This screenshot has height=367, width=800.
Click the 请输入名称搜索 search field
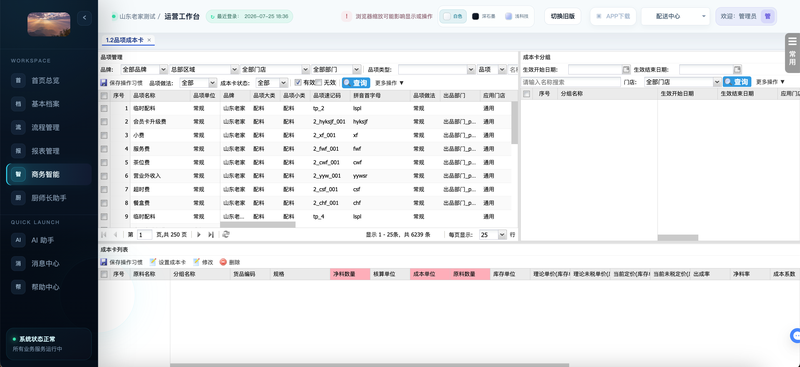click(x=570, y=82)
